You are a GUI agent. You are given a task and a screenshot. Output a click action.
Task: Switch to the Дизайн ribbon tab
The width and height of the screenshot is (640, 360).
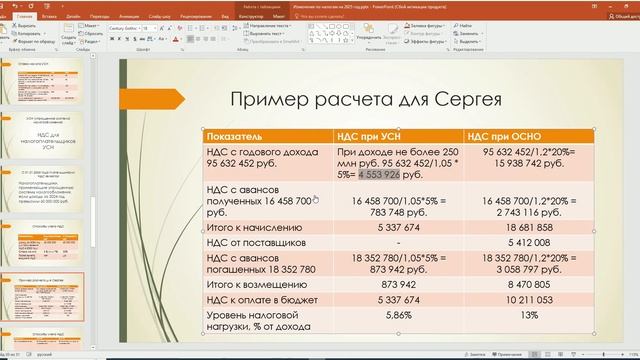click(x=73, y=16)
